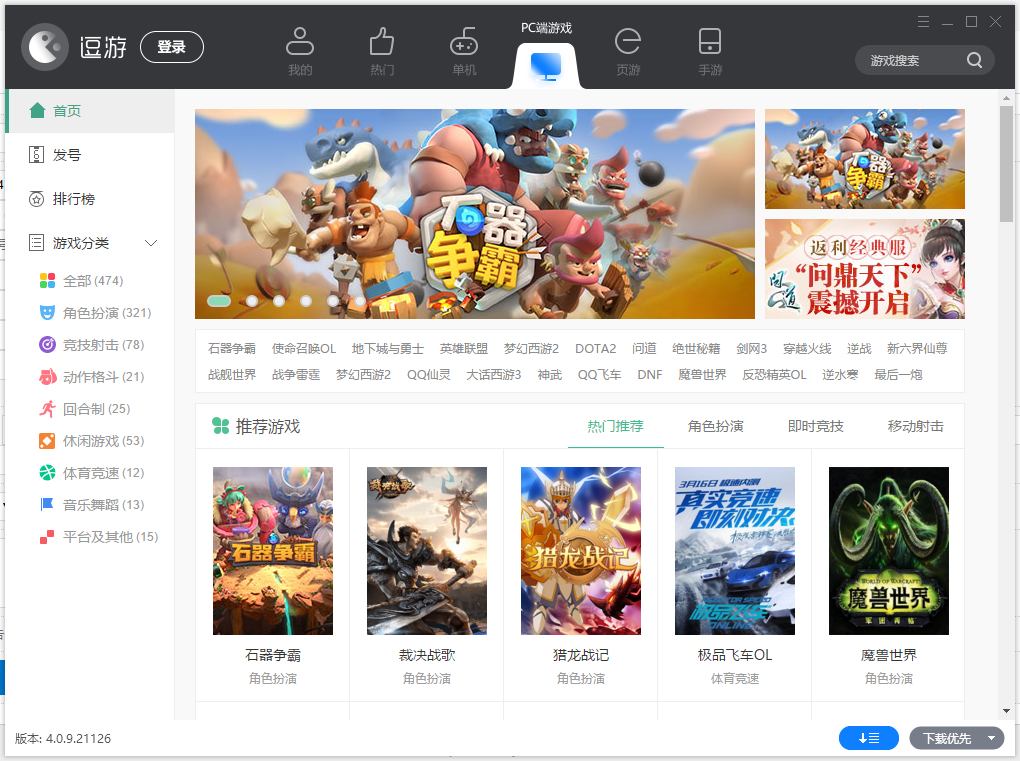Open the 魔兽世界 game cover

[889, 551]
